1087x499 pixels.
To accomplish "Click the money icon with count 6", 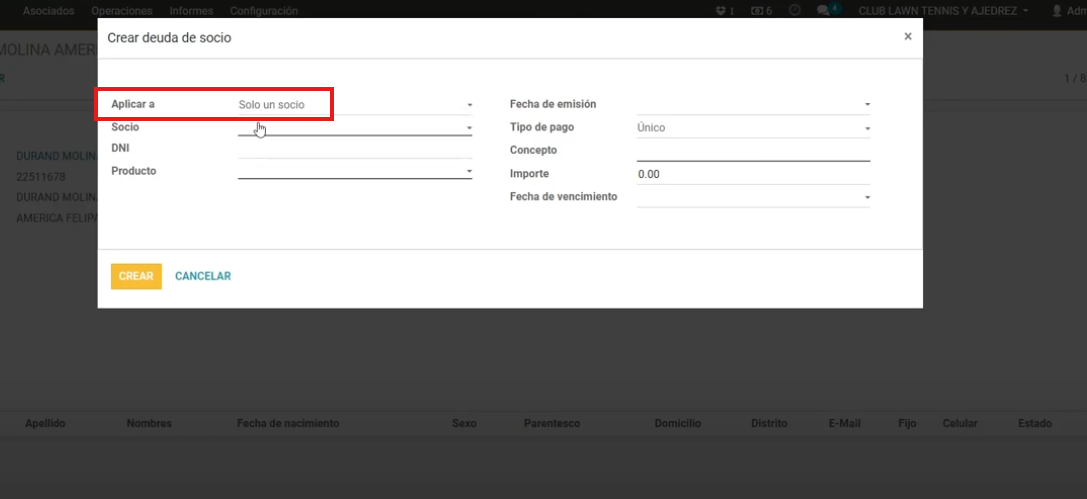I will 757,11.
